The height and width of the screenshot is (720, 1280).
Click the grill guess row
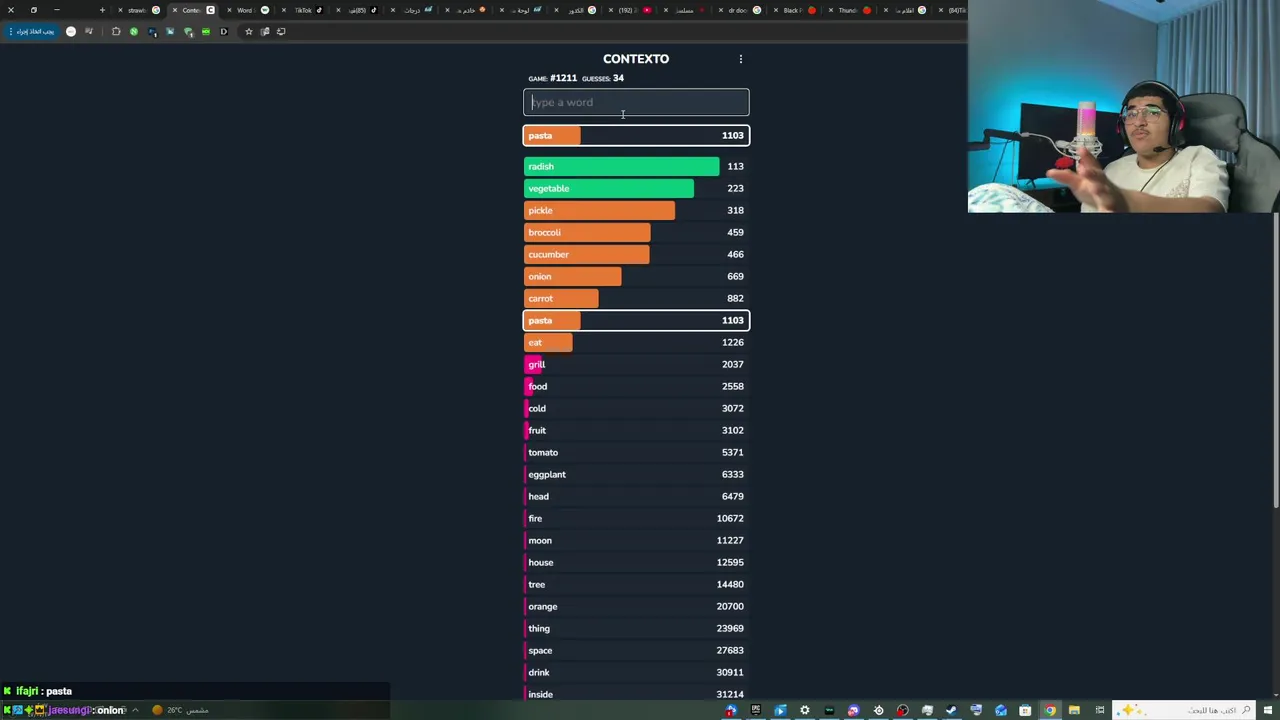pyautogui.click(x=636, y=364)
